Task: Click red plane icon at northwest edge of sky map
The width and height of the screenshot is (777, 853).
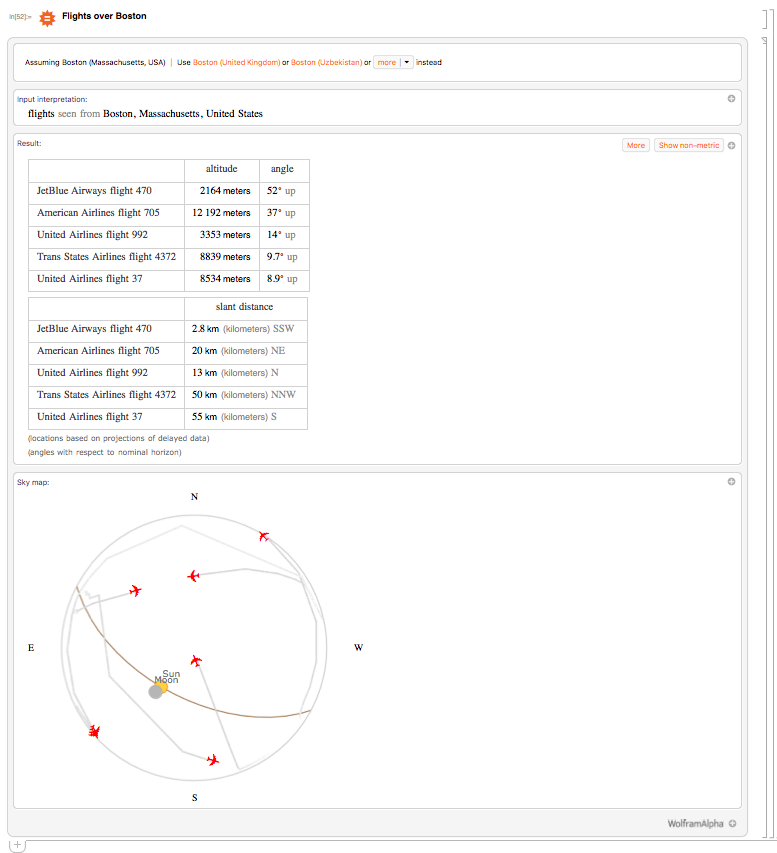Action: click(264, 536)
